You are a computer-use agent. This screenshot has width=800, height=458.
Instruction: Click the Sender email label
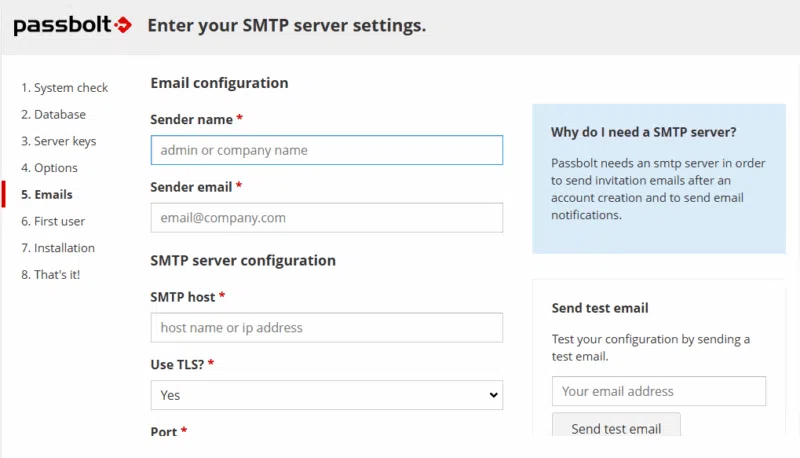[x=191, y=187]
